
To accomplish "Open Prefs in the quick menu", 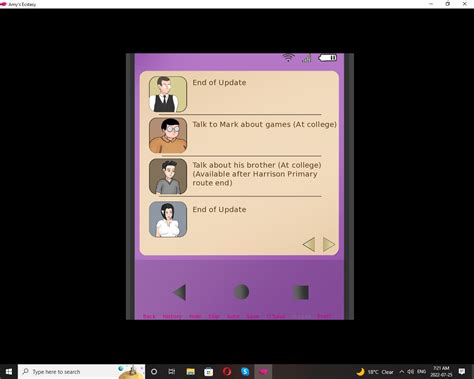I will [x=324, y=316].
